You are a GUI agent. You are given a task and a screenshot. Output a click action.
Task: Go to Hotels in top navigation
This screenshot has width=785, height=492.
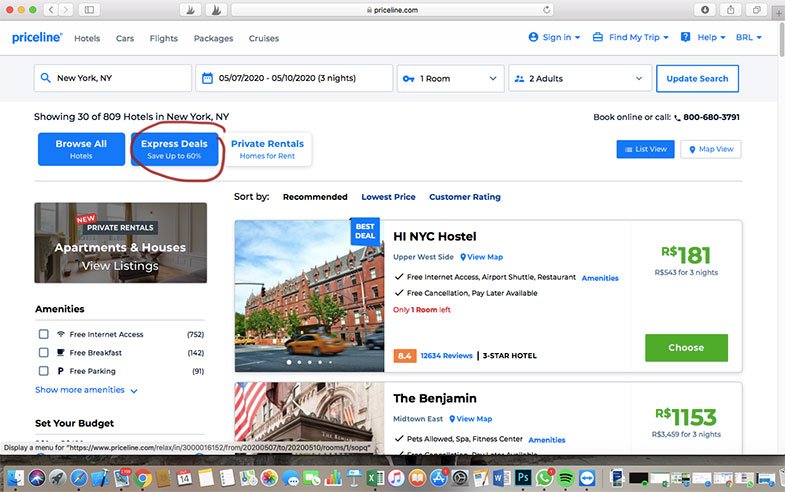tap(87, 38)
